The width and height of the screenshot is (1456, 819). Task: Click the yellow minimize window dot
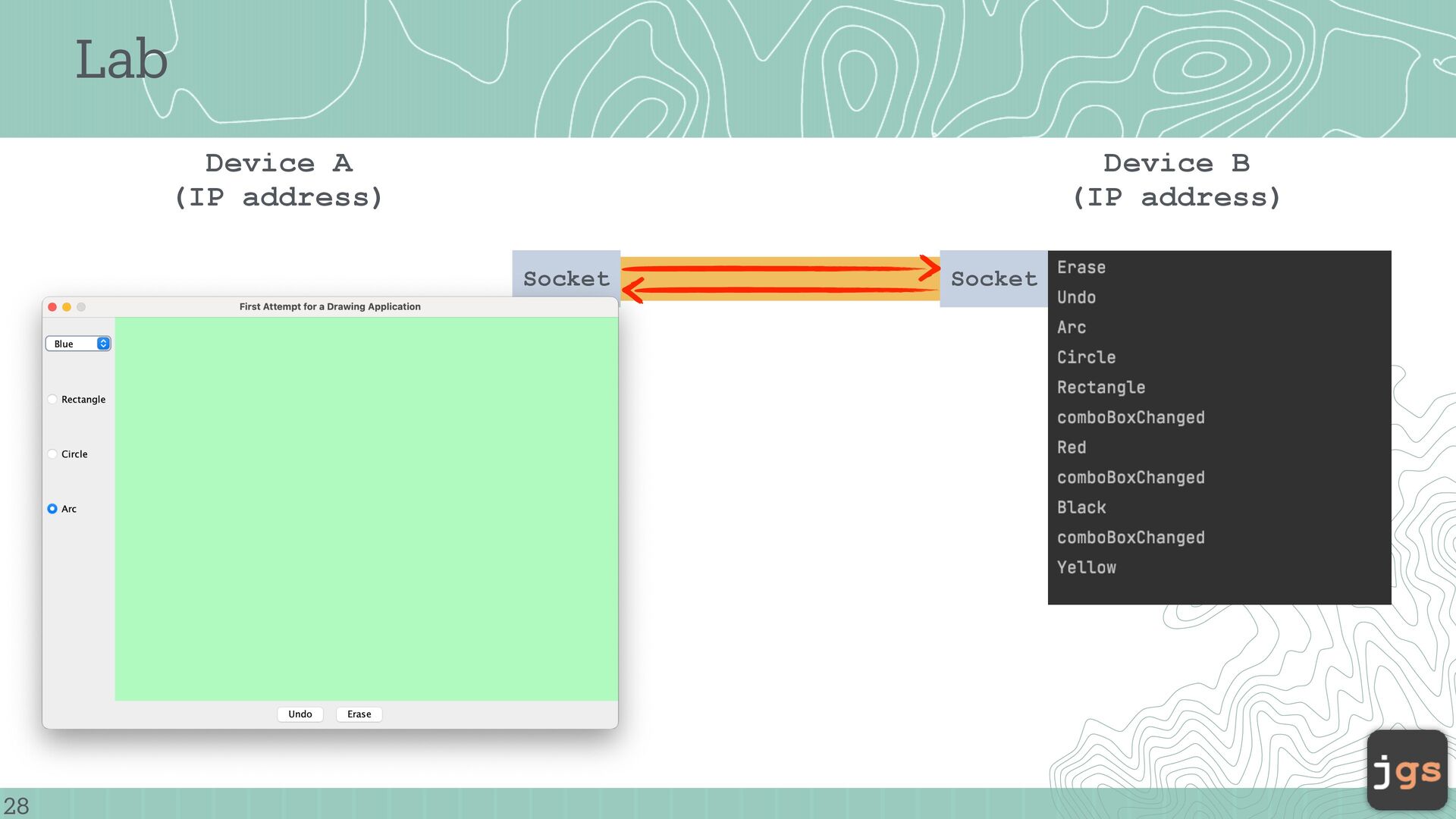(67, 307)
